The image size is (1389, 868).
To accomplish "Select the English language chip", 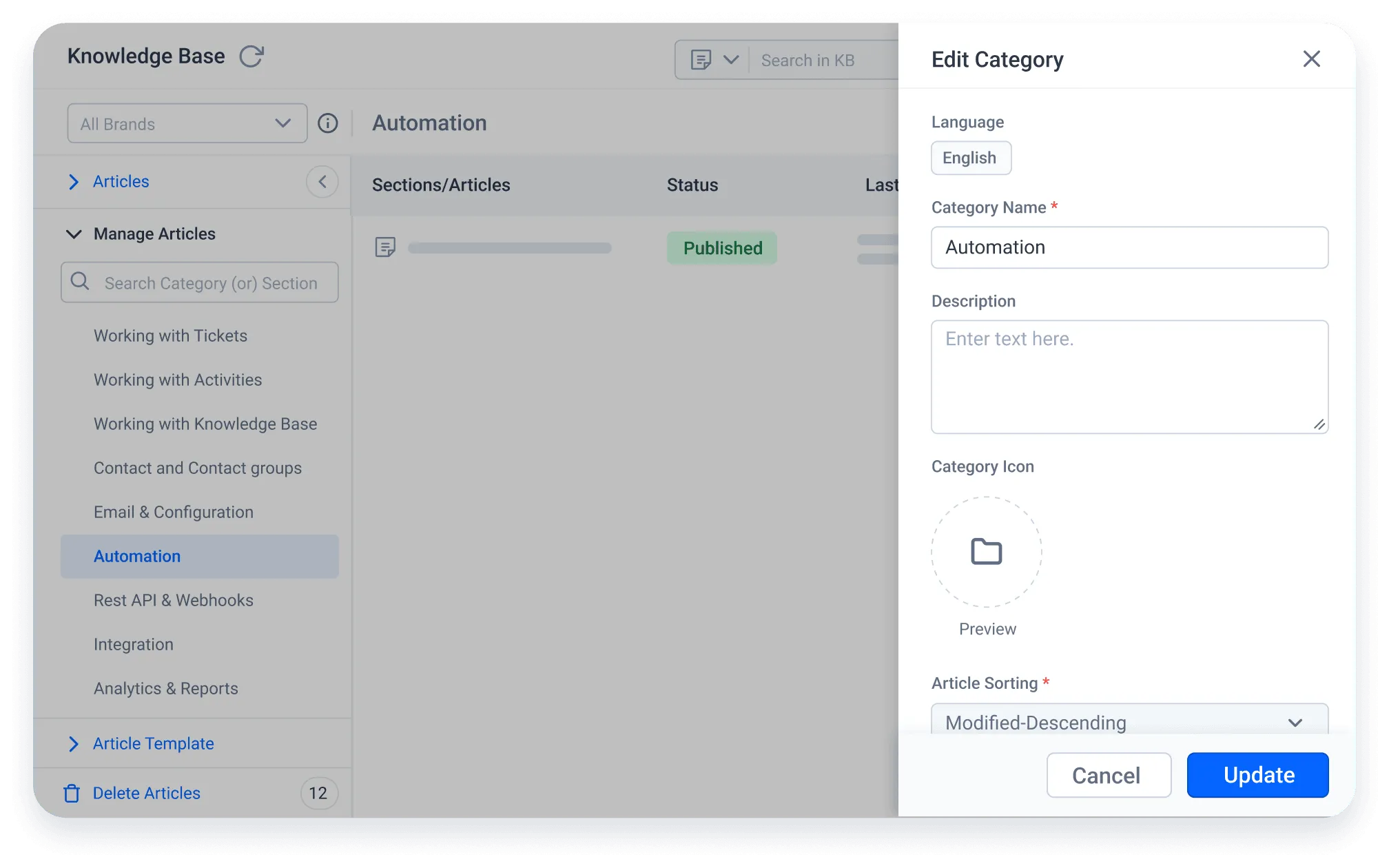I will click(x=971, y=158).
